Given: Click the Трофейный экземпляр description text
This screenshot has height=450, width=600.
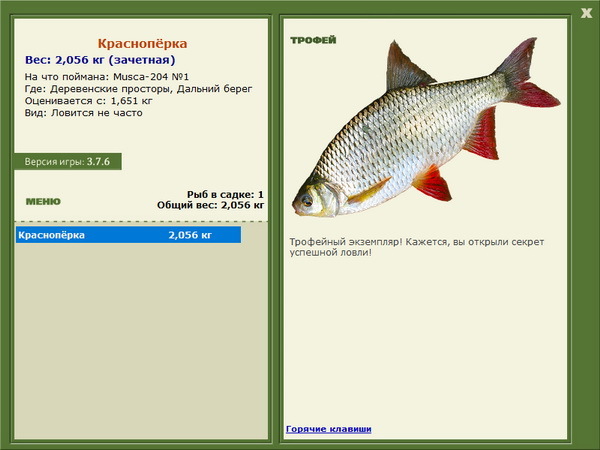Looking at the screenshot, I should [x=416, y=247].
